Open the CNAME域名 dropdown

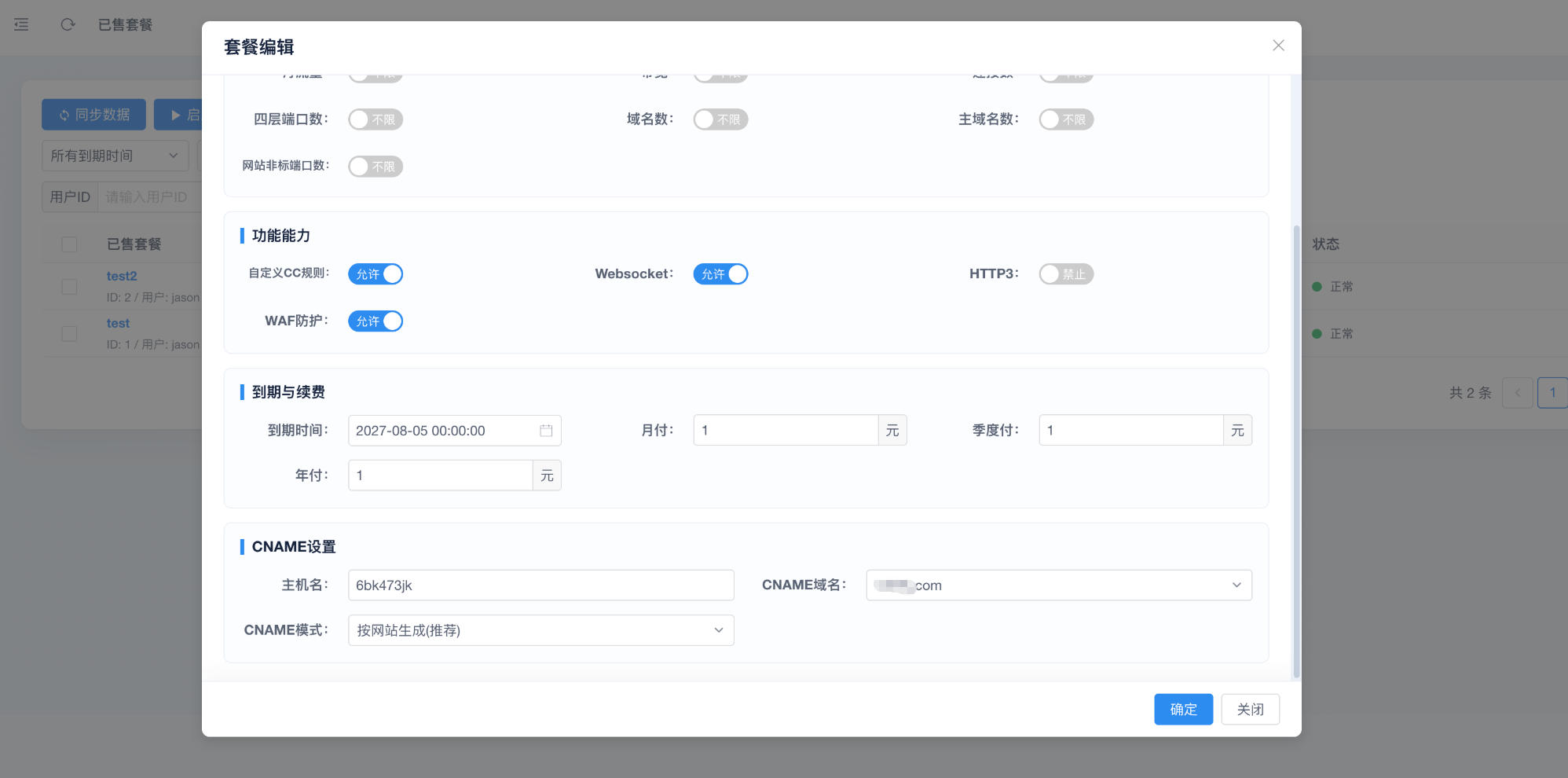coord(1059,585)
